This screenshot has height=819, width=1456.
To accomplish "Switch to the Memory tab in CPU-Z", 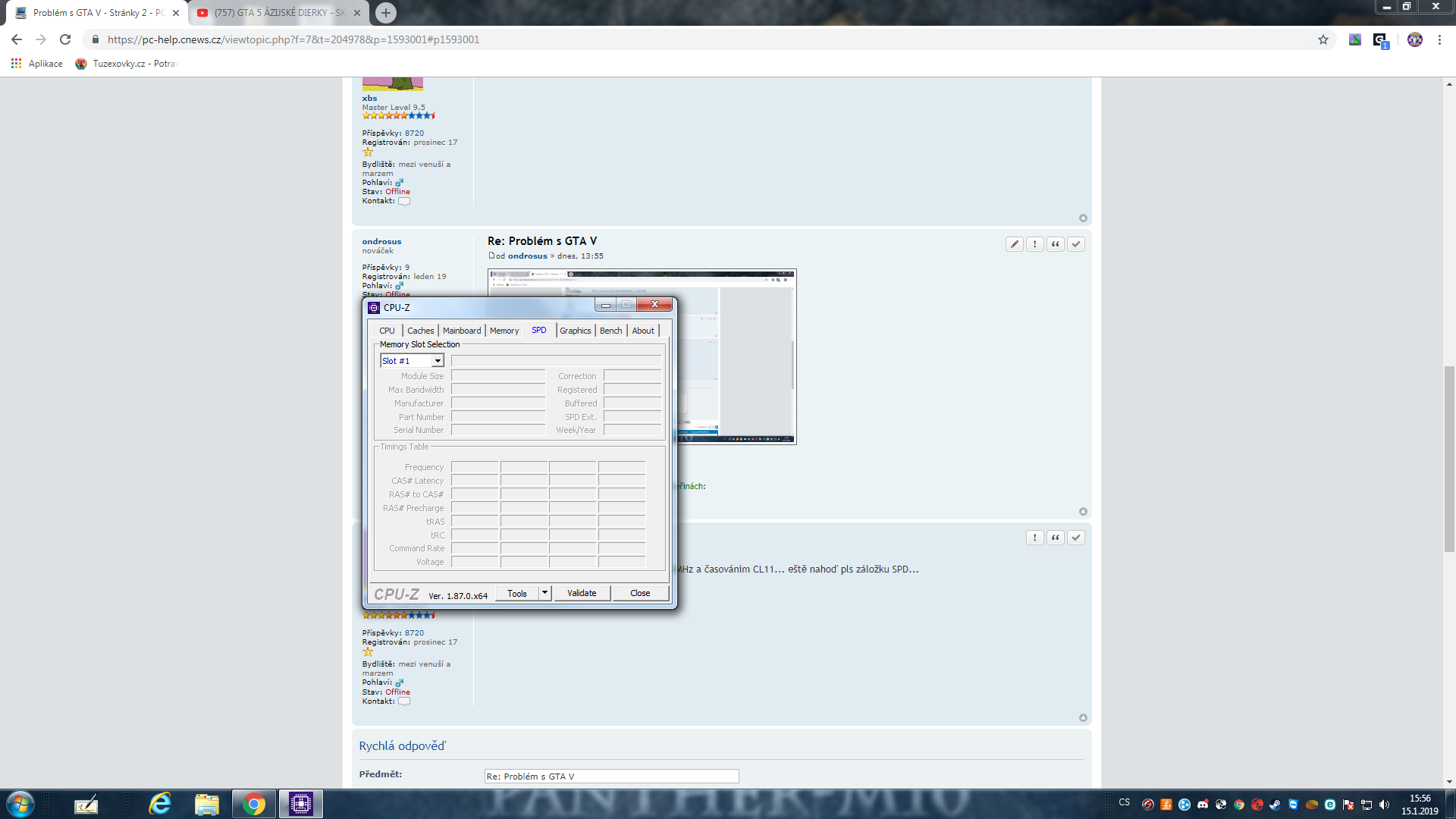I will click(x=504, y=331).
